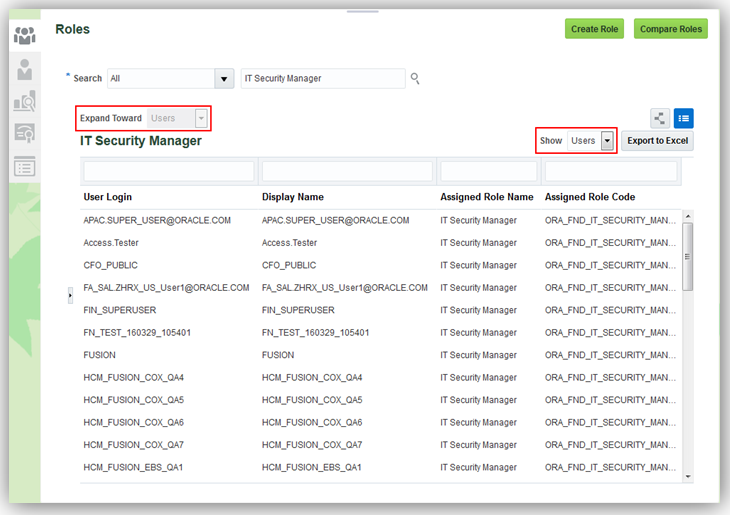Viewport: 730px width, 515px height.
Task: Click the Assigned Role Name filter field
Action: point(489,171)
